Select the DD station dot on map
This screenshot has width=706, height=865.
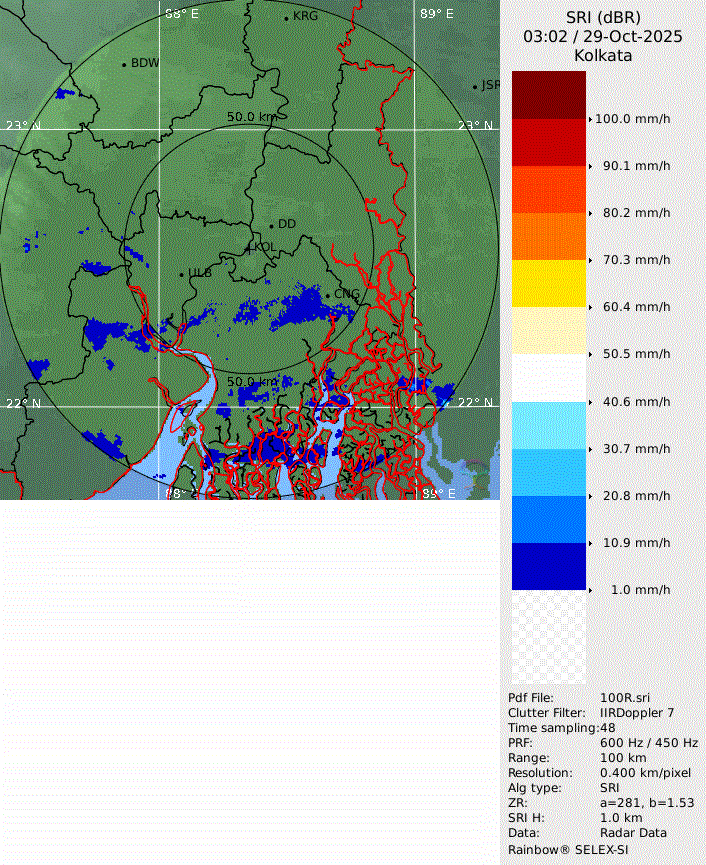point(271,225)
